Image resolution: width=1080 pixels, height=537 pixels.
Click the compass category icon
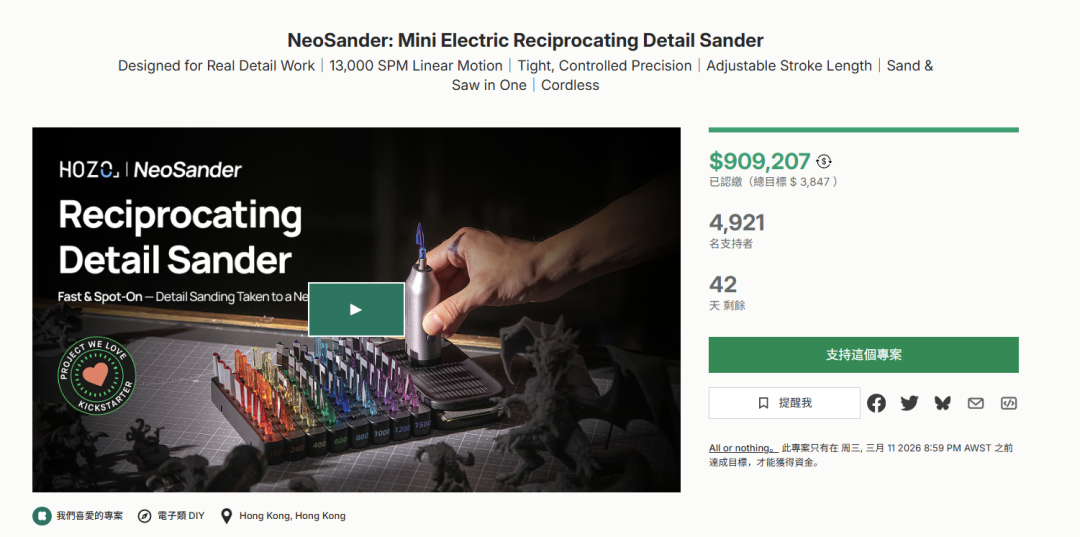click(x=145, y=516)
